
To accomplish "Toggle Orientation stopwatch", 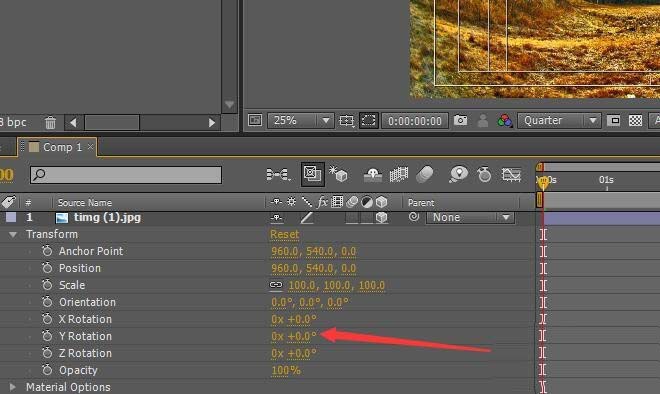I will (x=47, y=302).
